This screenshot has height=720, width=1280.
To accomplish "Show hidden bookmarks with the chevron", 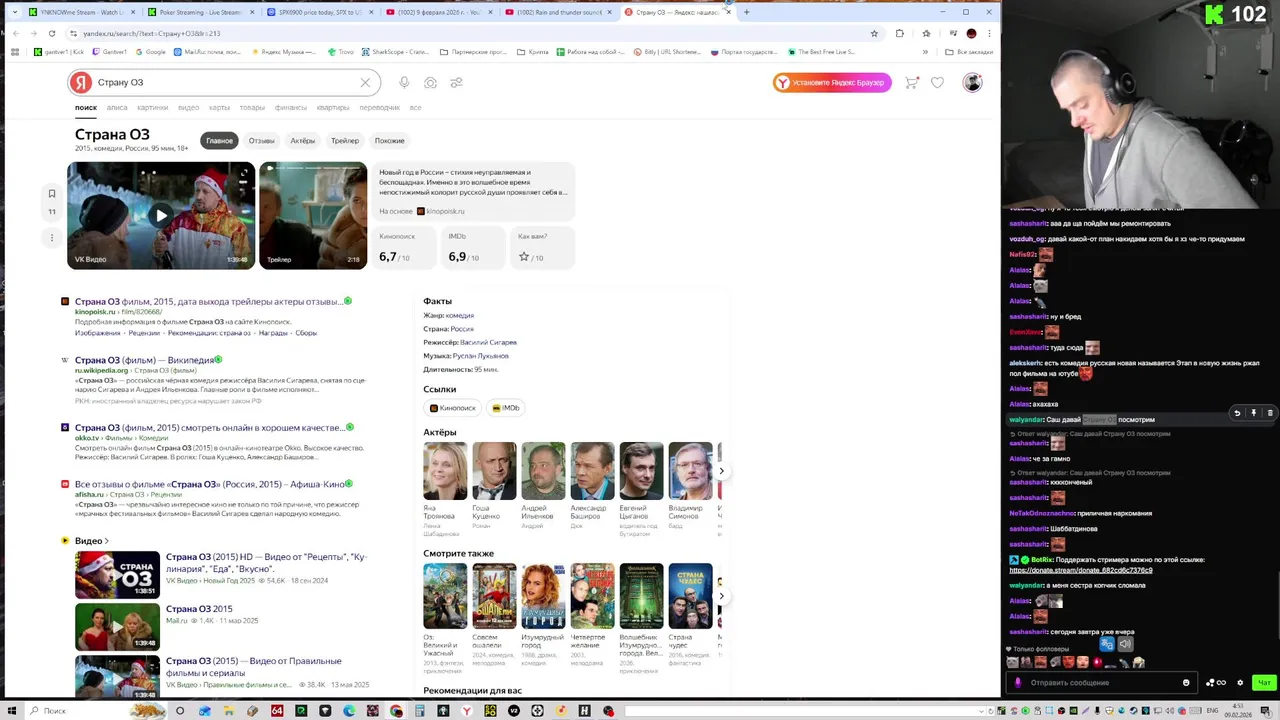I will click(x=925, y=52).
